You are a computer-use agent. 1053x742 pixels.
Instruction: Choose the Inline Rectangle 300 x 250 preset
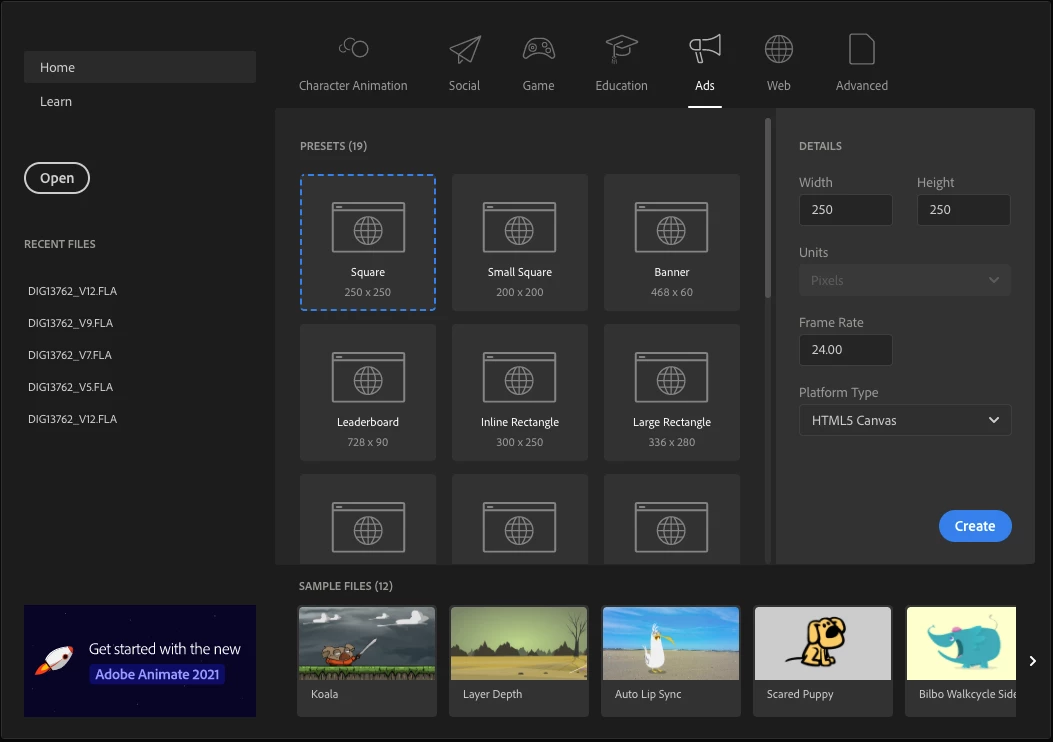520,392
